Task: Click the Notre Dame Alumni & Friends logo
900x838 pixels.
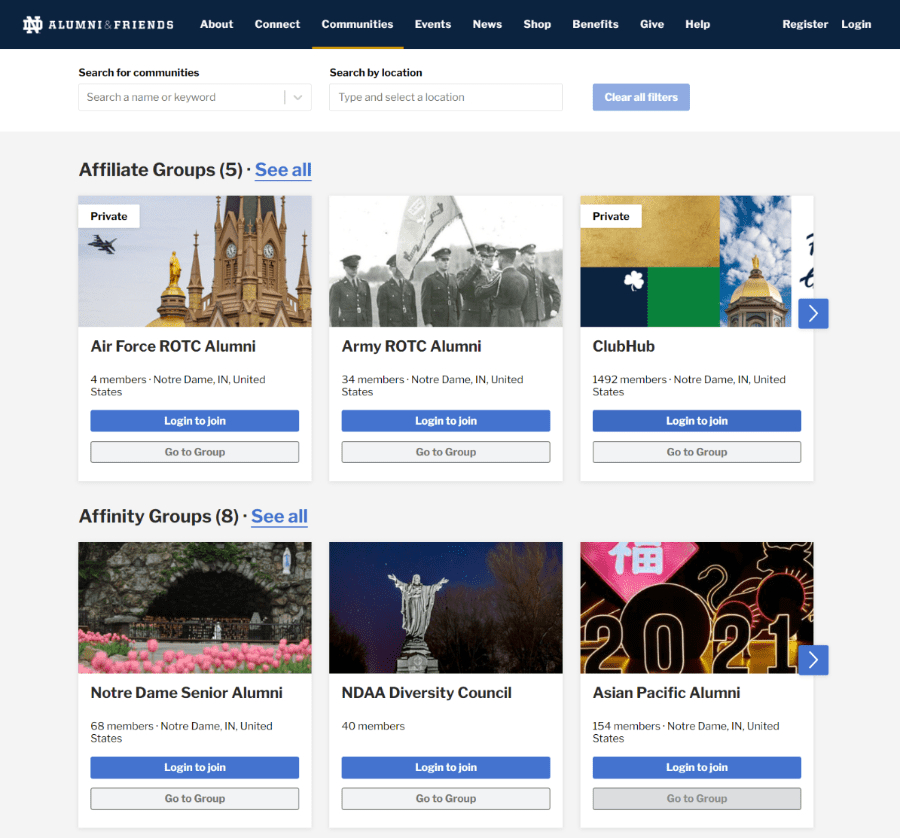Action: click(x=98, y=24)
